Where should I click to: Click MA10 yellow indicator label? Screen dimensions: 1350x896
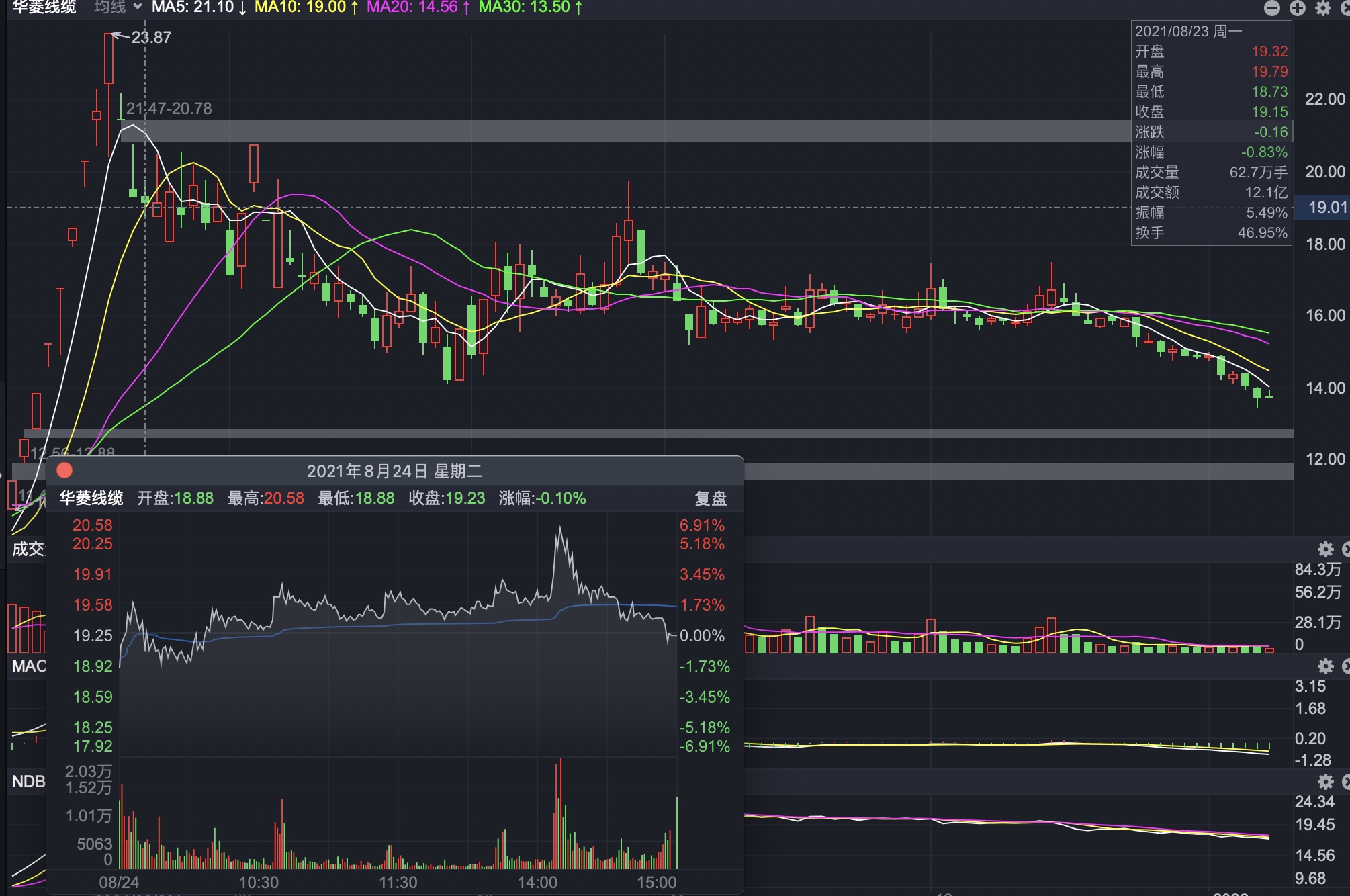pos(306,7)
